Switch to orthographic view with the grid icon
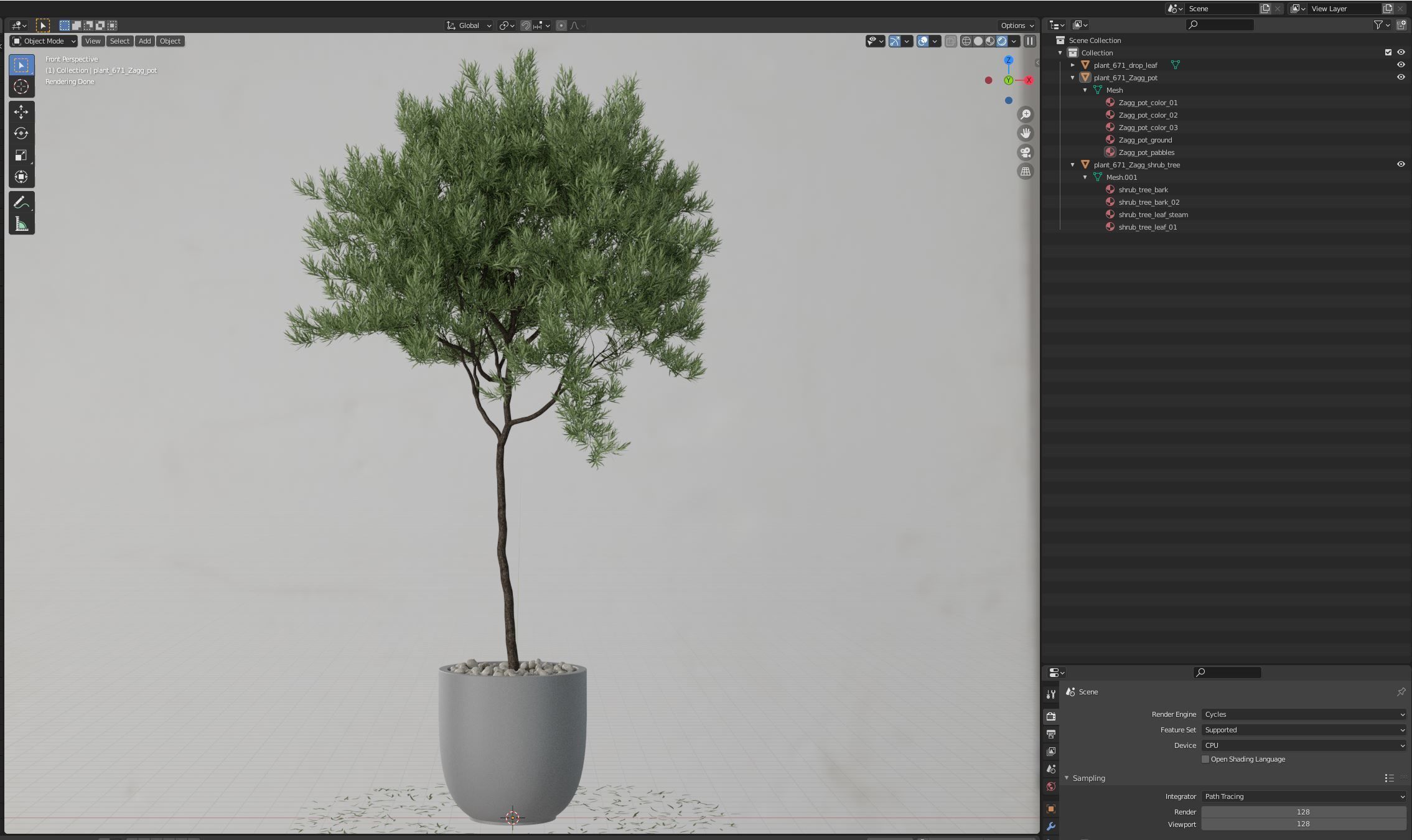1412x840 pixels. [1025, 172]
